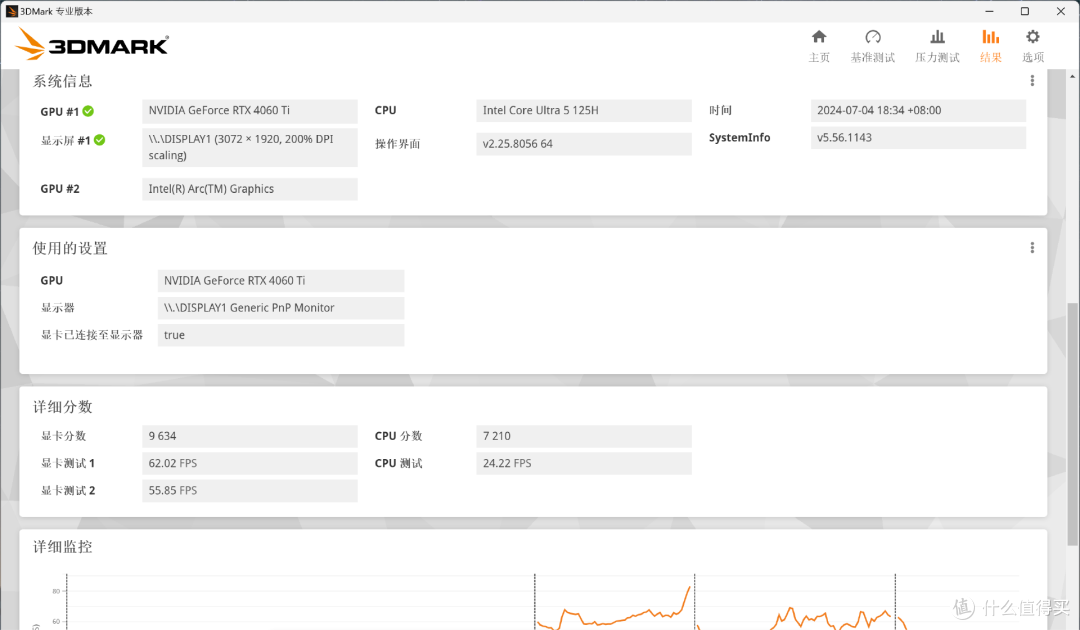Click the CPU 测试 value 24.22 FPS
The height and width of the screenshot is (630, 1080).
584,463
